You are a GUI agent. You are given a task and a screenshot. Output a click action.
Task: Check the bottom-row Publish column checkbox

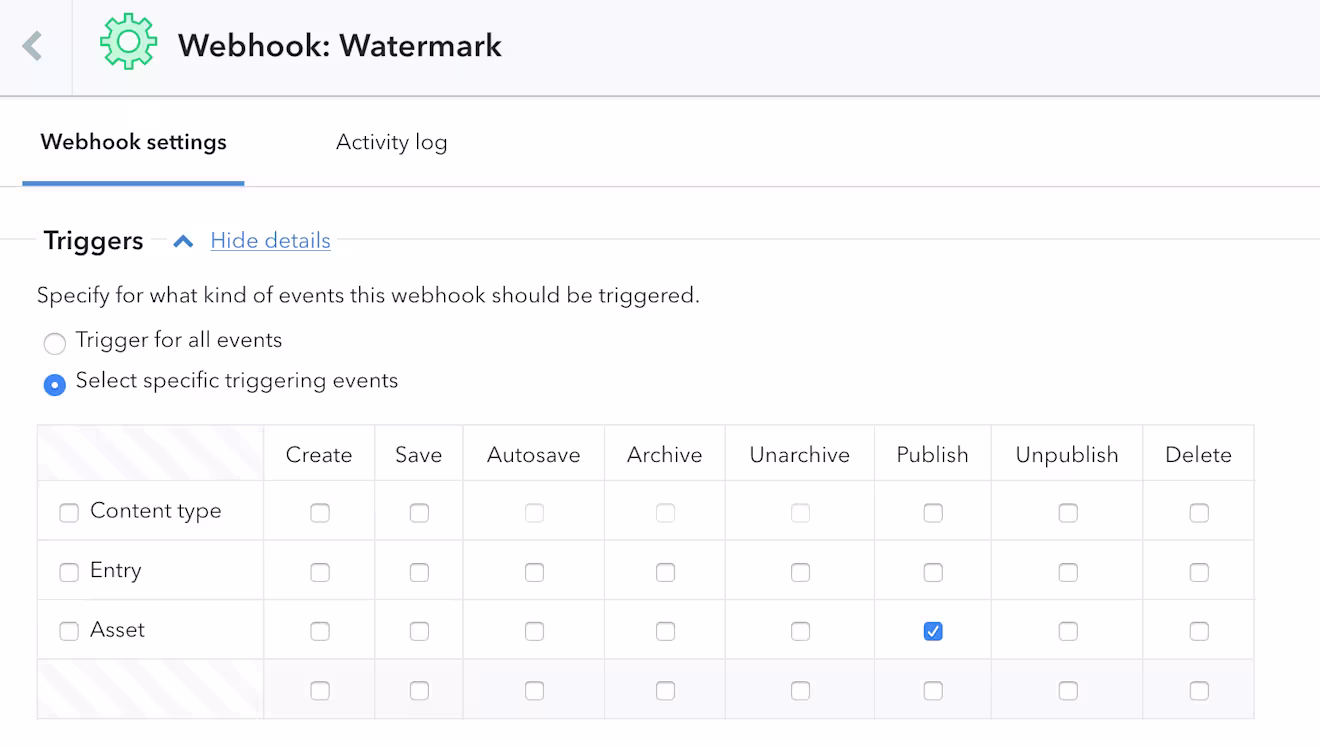click(933, 690)
